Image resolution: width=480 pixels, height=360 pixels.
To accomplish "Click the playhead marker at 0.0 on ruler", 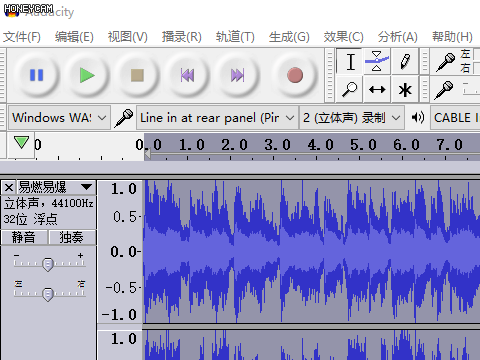I will point(147,154).
